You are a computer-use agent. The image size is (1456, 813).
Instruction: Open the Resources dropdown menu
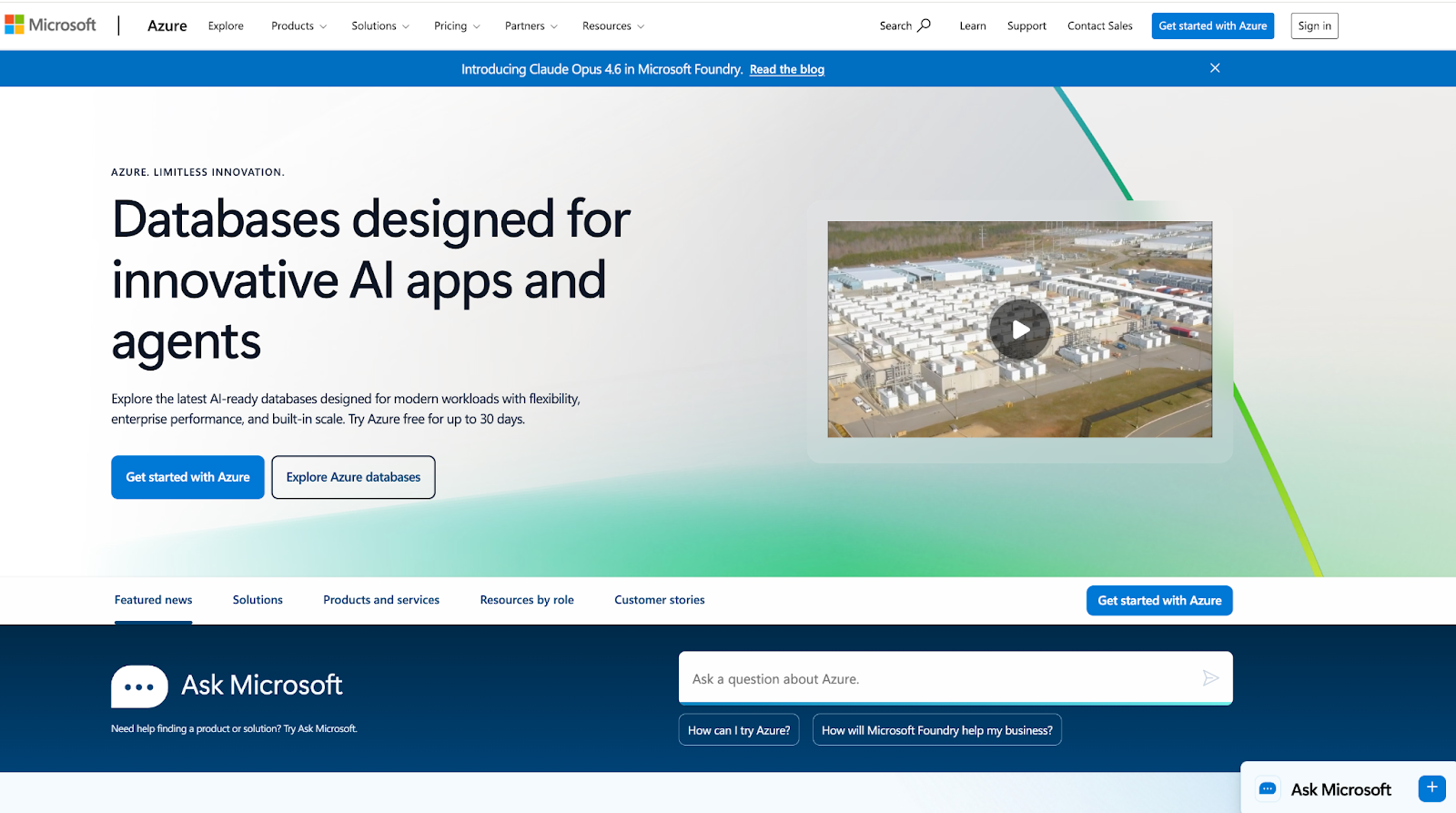point(613,26)
